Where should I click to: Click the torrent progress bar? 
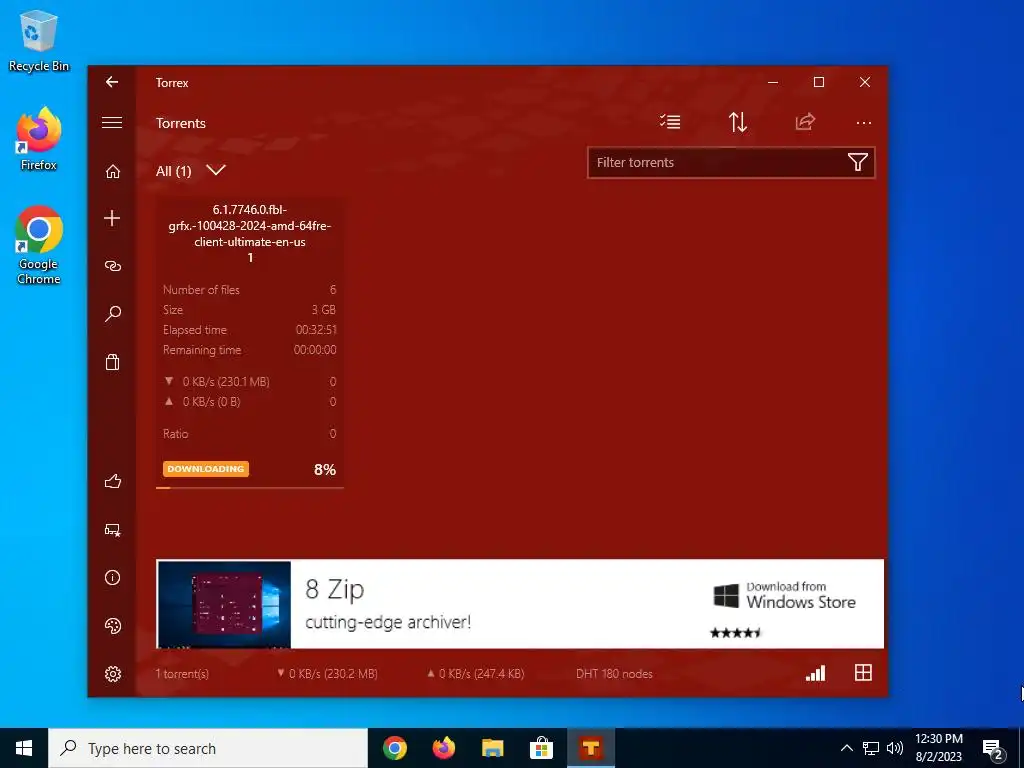[250, 487]
